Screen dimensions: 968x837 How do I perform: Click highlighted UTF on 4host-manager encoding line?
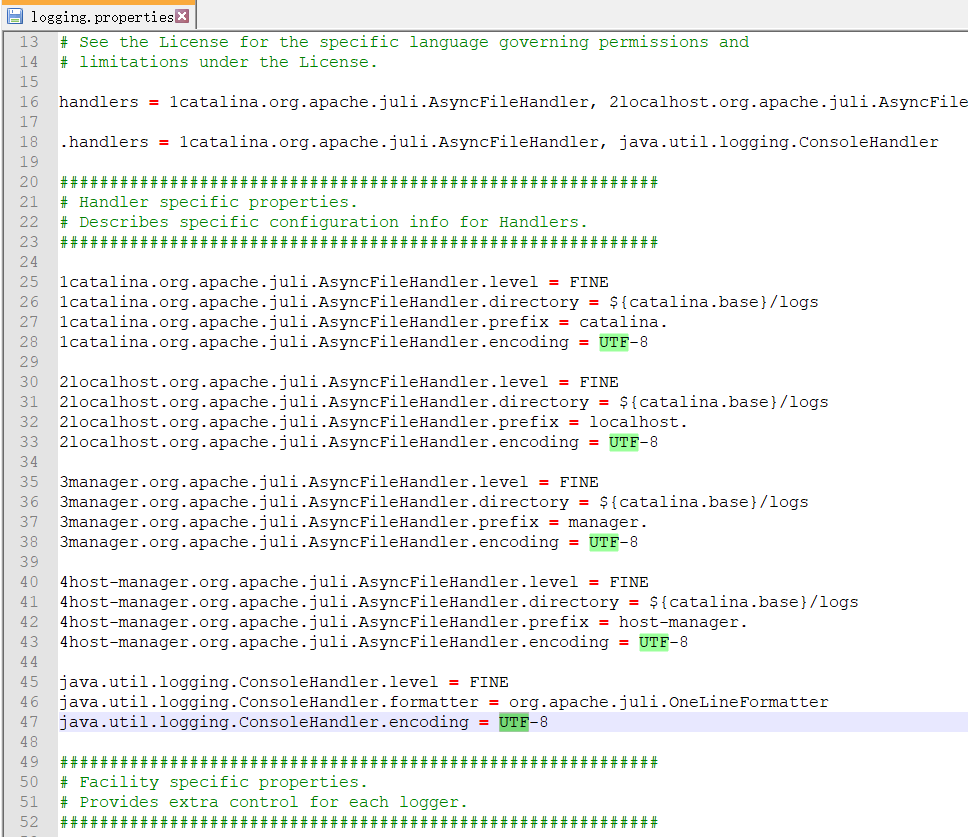coord(654,642)
